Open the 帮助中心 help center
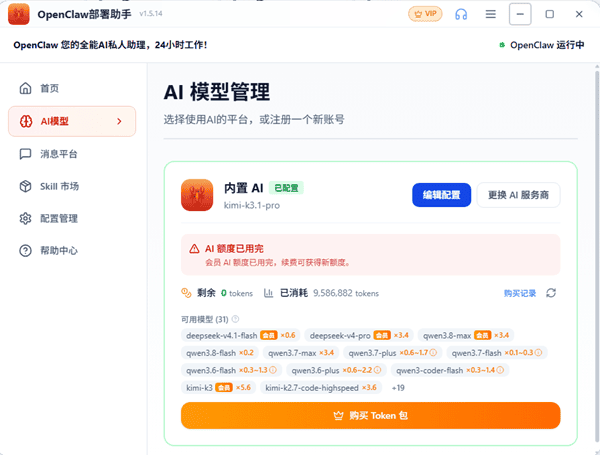The image size is (600, 455). 72,251
